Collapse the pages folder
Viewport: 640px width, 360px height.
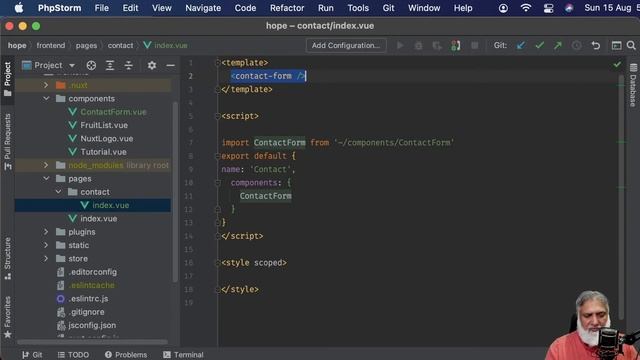tap(46, 178)
